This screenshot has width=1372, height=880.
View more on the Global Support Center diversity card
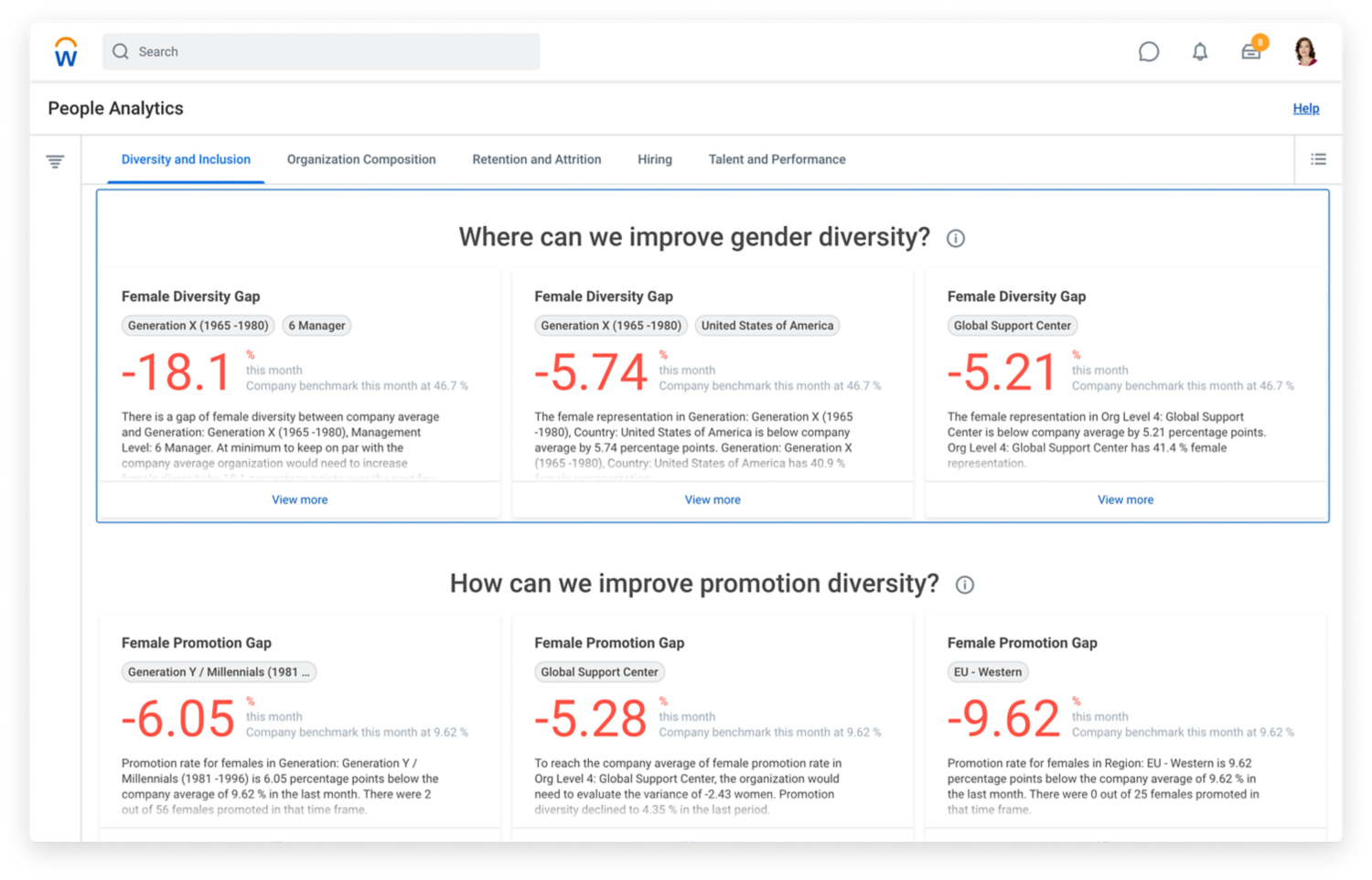click(x=1125, y=499)
